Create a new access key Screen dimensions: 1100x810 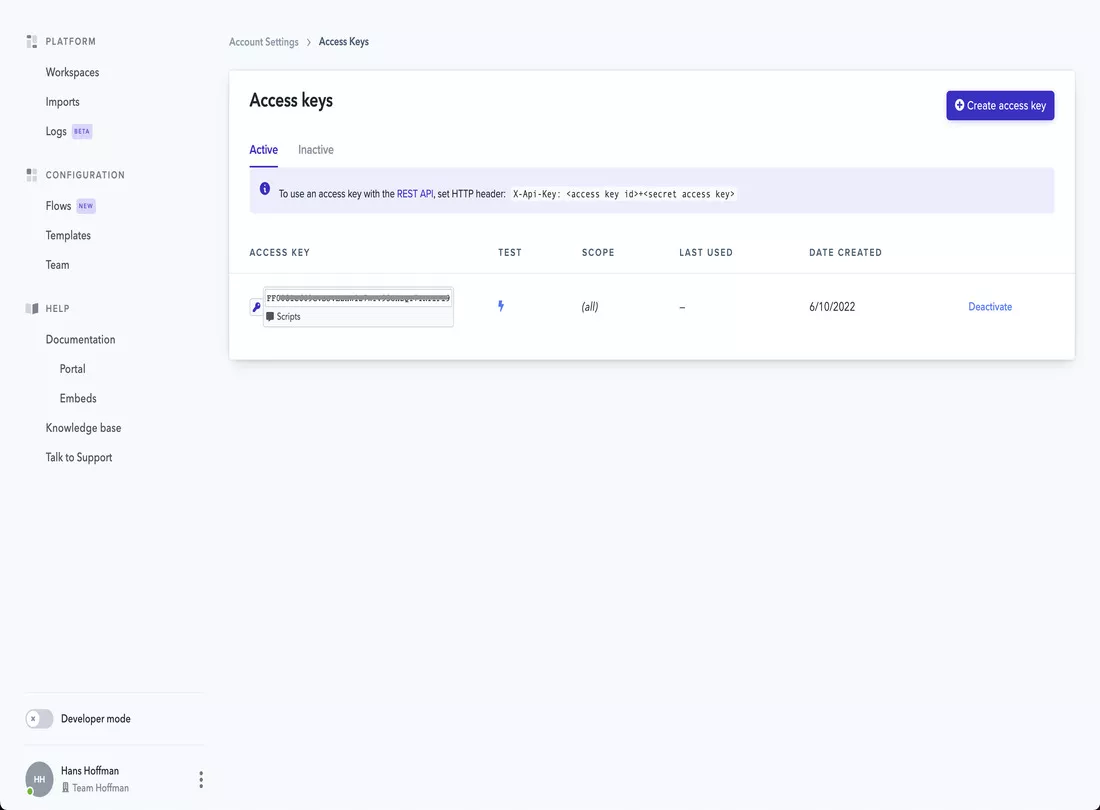click(1000, 105)
